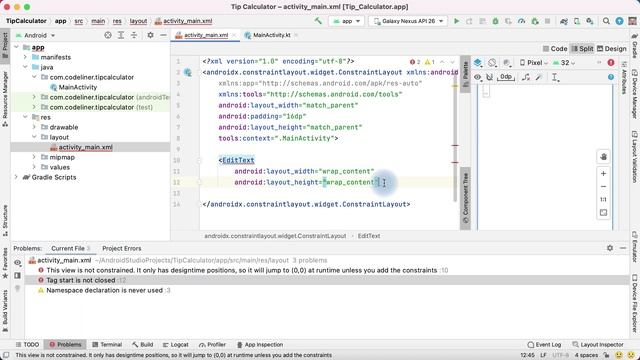Viewport: 640px width, 360px height.
Task: Click the Debug app bug icon
Action: point(495,21)
